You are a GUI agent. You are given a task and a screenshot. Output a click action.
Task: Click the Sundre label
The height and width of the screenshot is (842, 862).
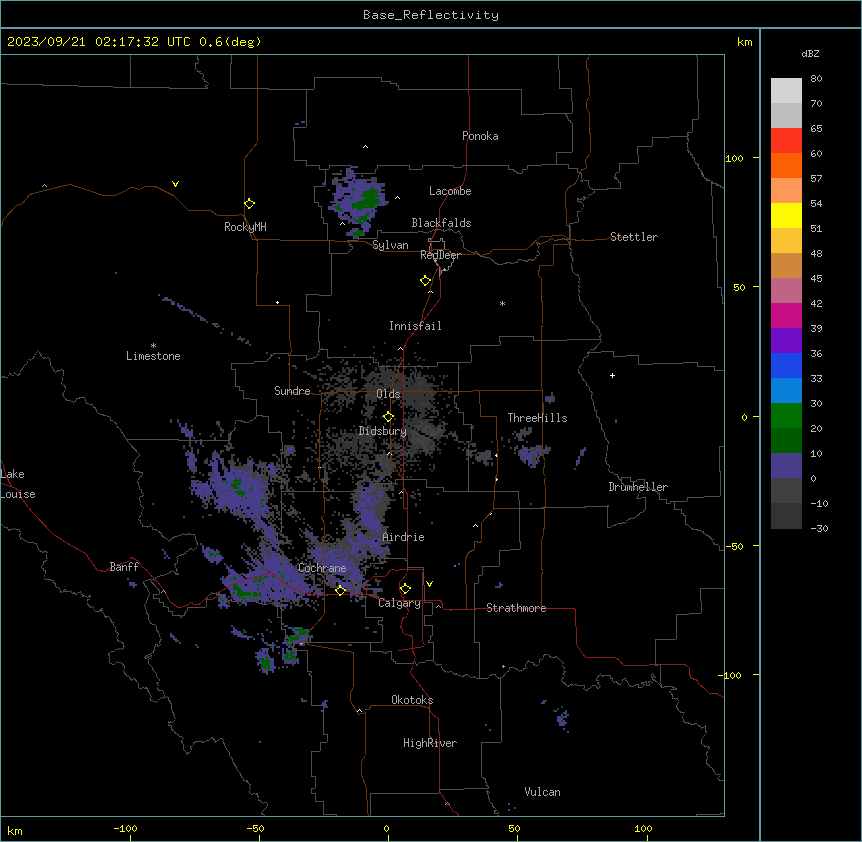click(x=292, y=391)
